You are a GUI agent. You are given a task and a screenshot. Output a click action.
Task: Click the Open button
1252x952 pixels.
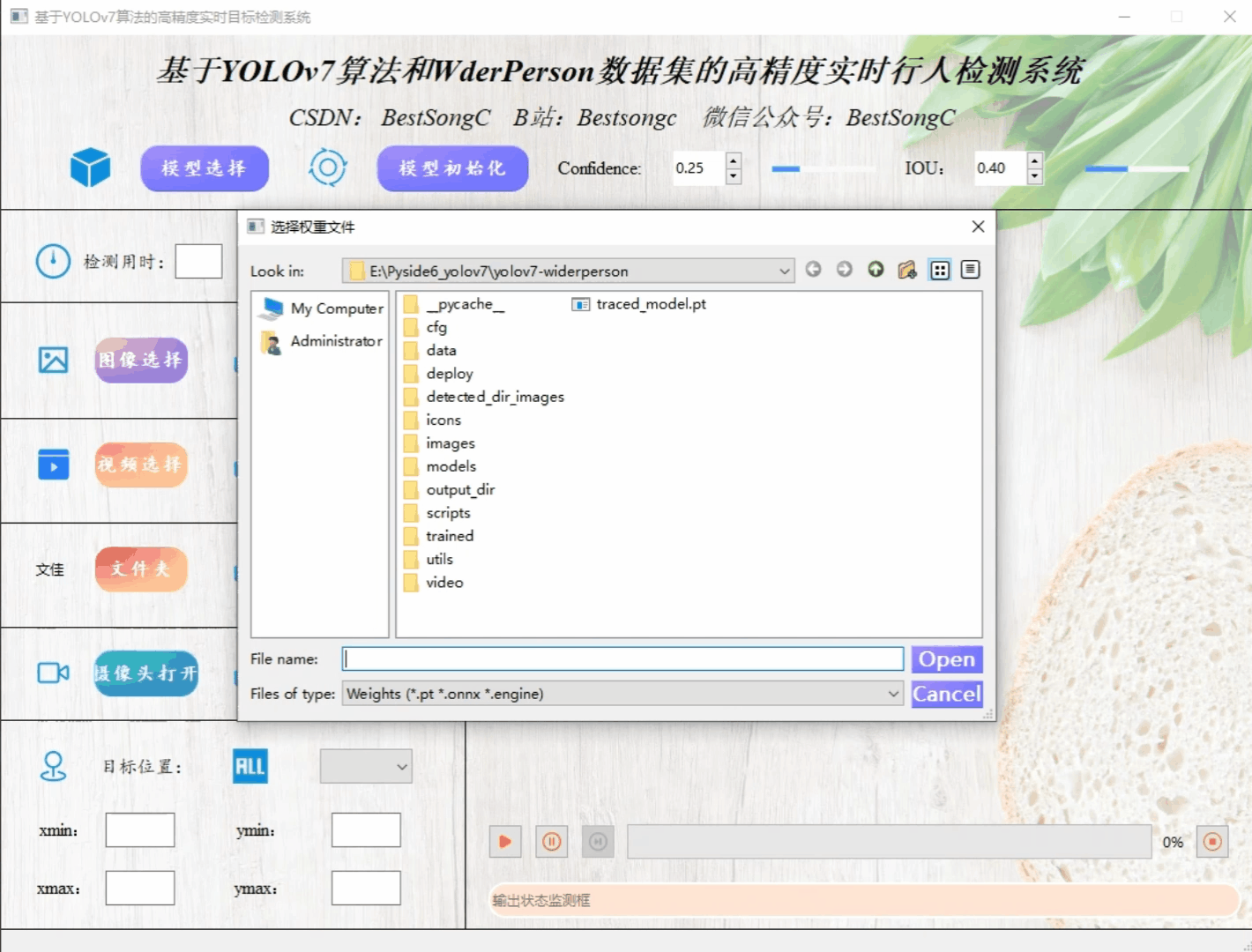[946, 659]
